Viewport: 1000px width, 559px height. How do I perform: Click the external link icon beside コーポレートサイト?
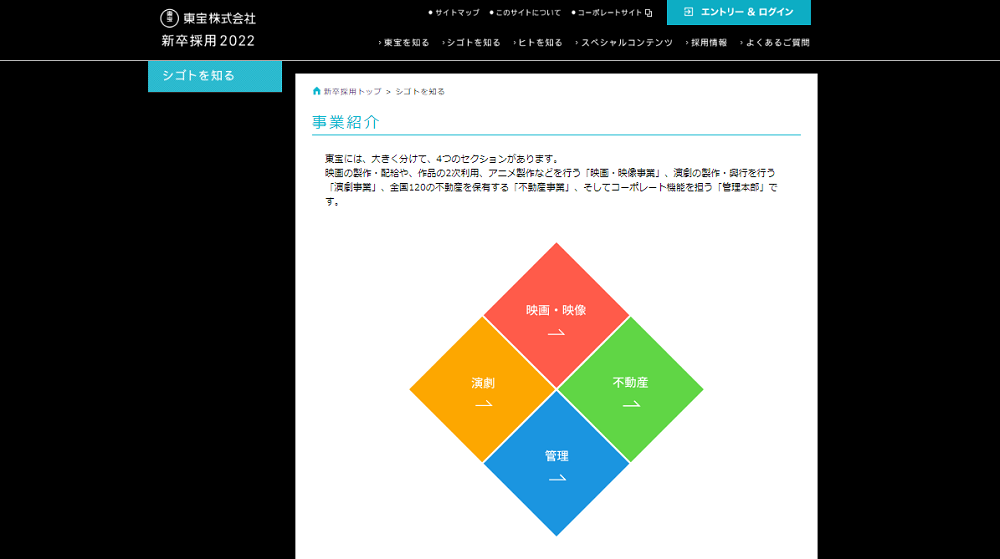tap(649, 13)
